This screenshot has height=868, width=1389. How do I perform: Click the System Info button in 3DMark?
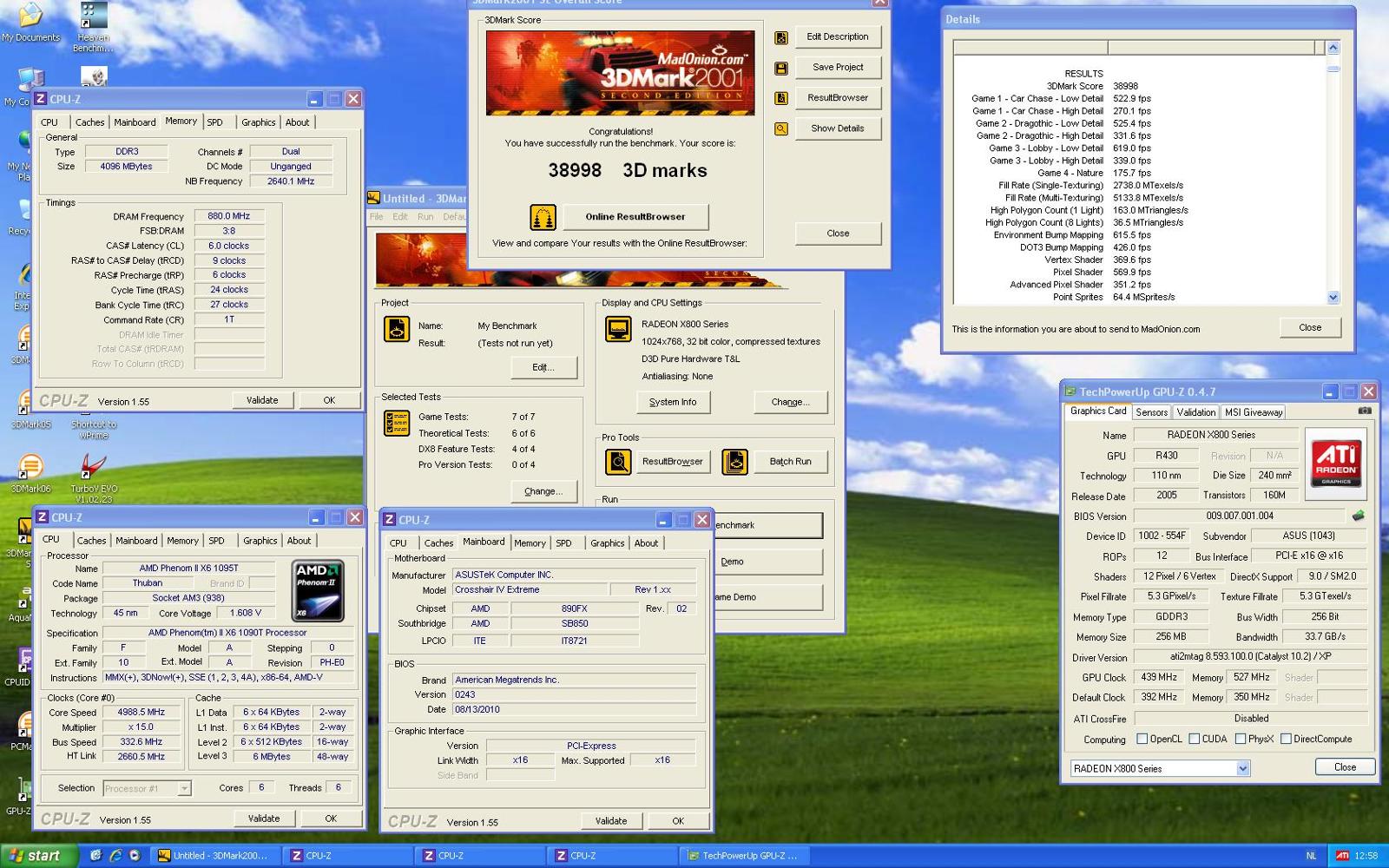pos(673,402)
